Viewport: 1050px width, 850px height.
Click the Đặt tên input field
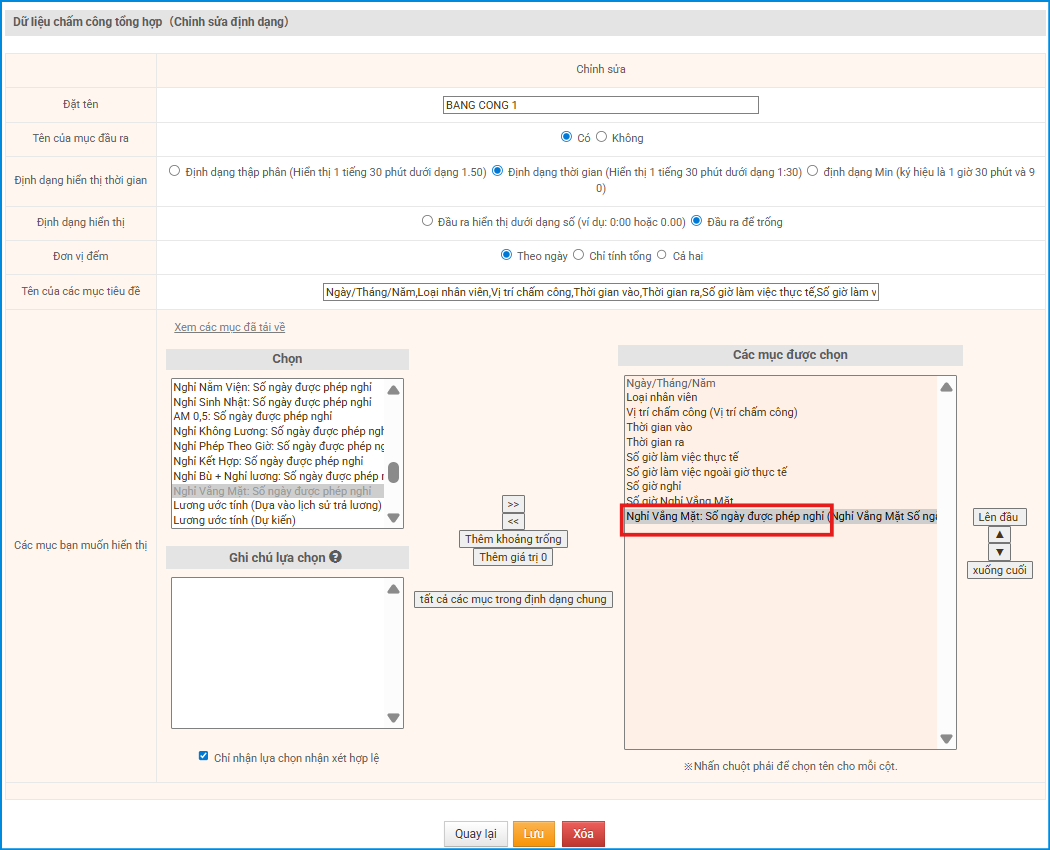click(600, 105)
